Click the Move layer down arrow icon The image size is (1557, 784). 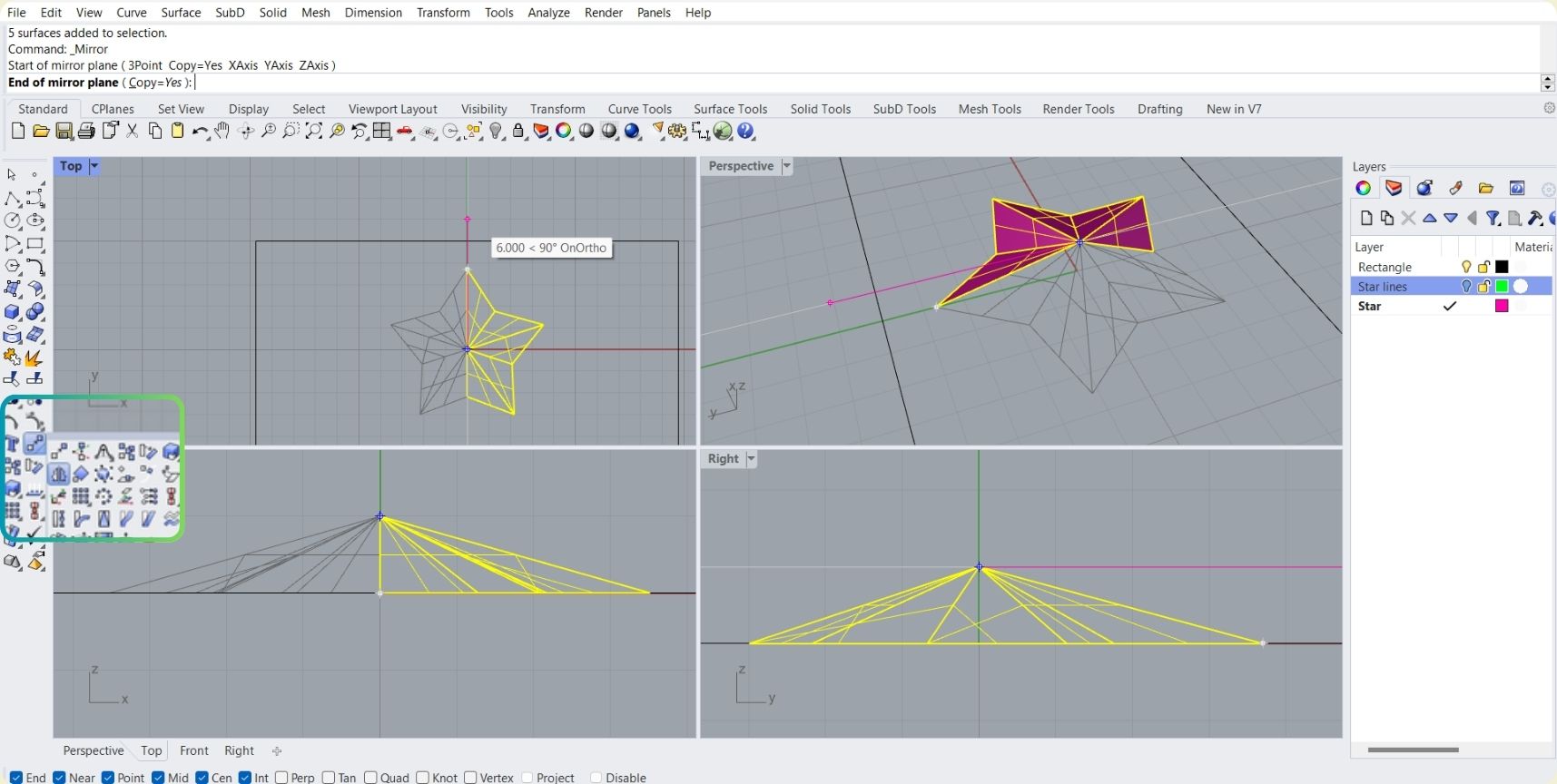tap(1451, 218)
